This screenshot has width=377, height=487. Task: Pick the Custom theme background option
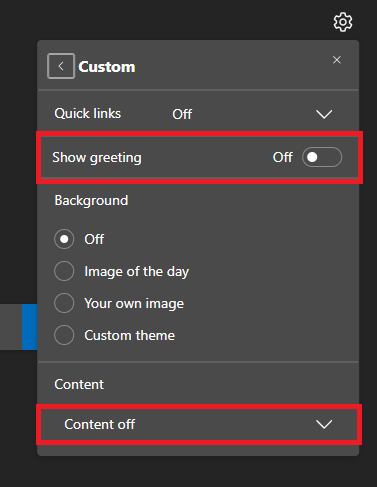tap(64, 335)
